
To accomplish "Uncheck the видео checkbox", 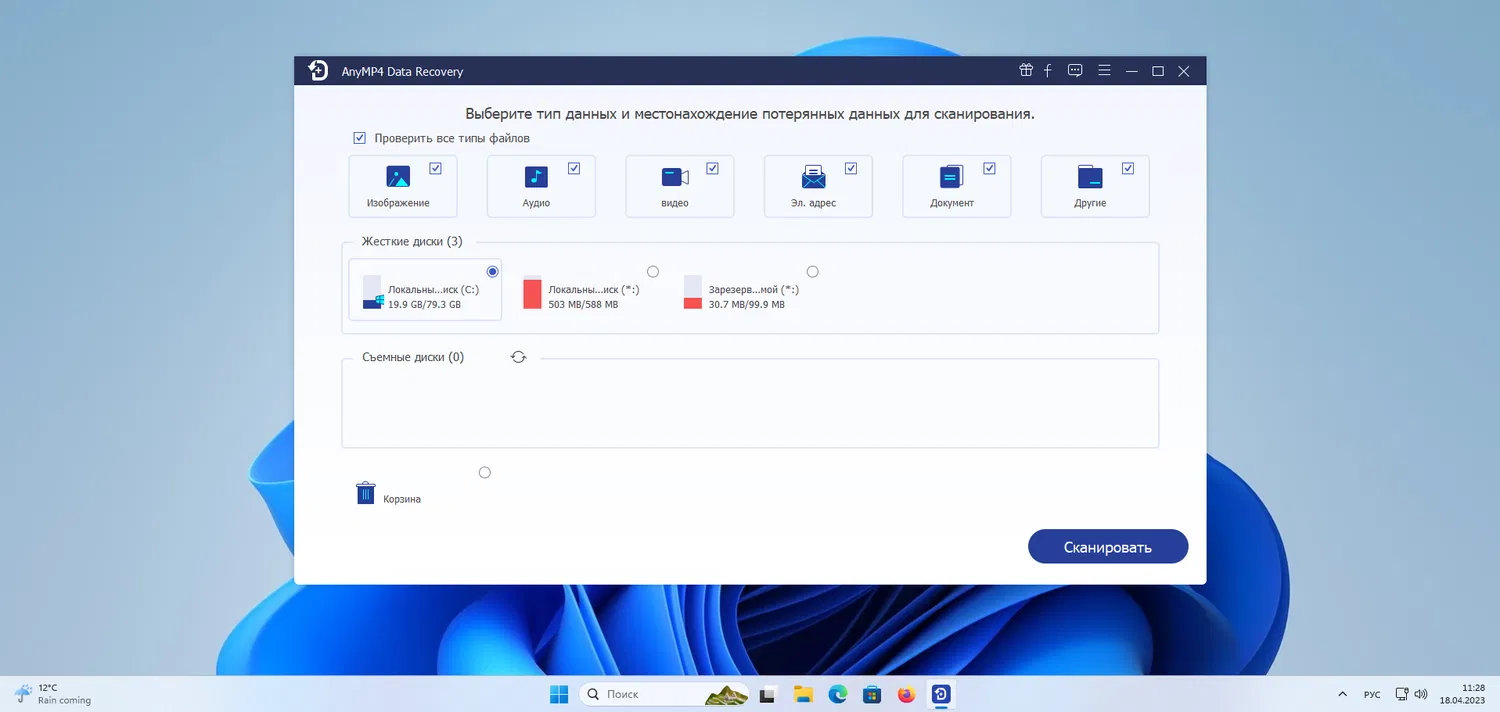I will [713, 167].
